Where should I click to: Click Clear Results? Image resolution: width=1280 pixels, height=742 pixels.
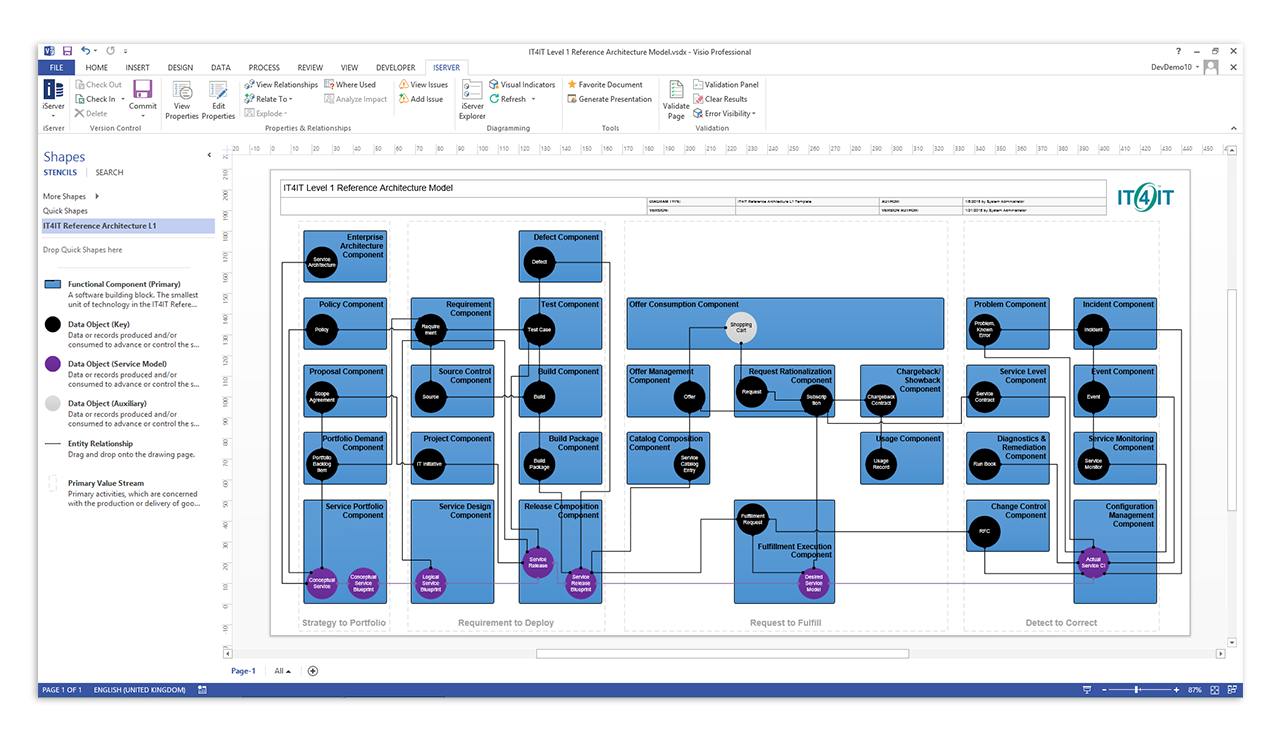[720, 99]
